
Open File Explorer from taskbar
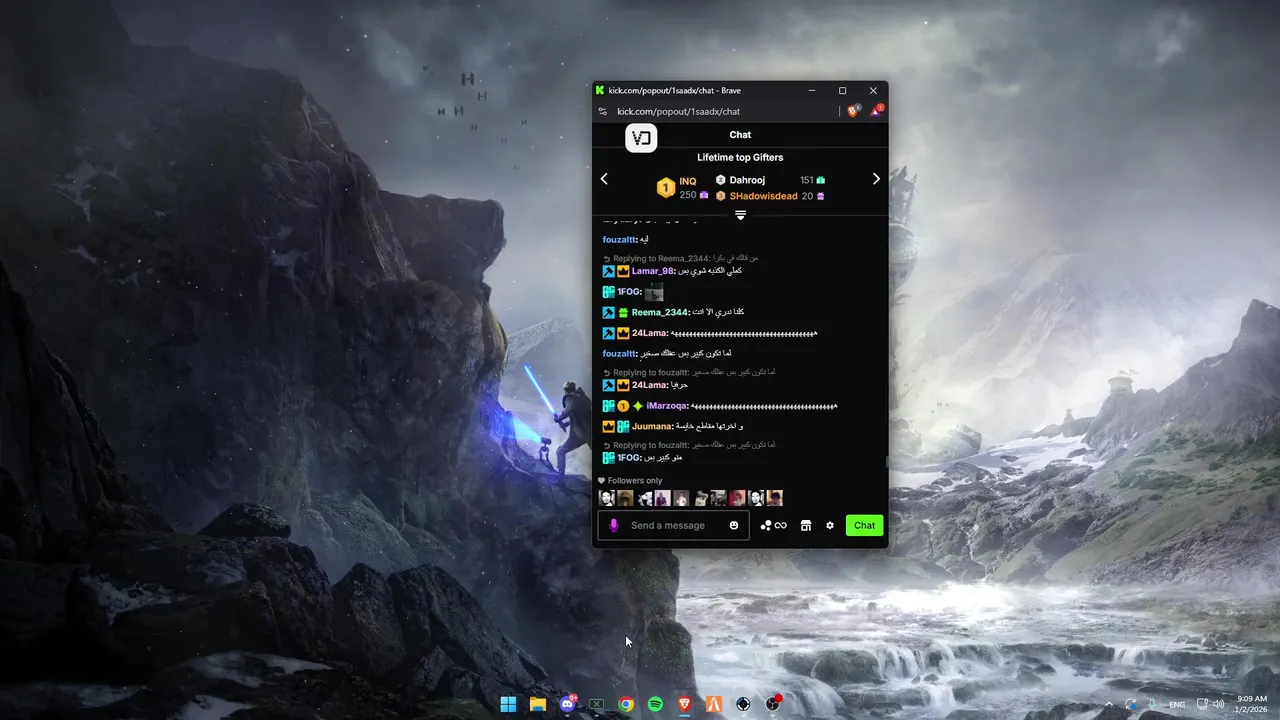tap(538, 704)
